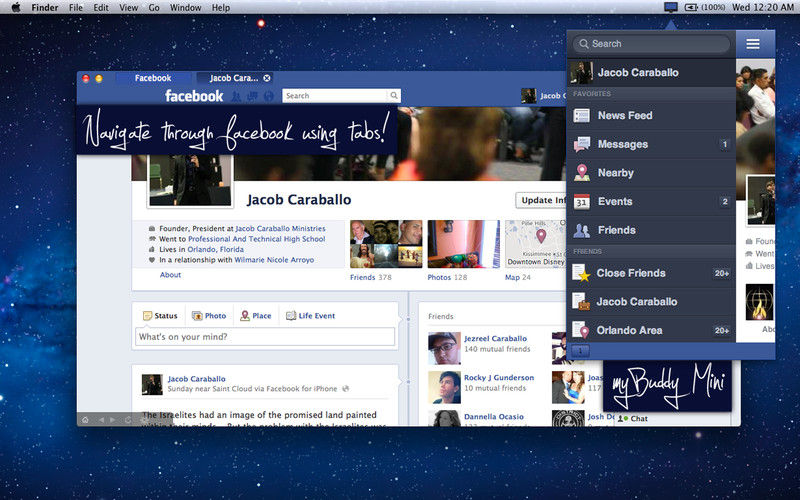
Task: Switch to the Jacob Cara... tab
Action: tap(234, 78)
